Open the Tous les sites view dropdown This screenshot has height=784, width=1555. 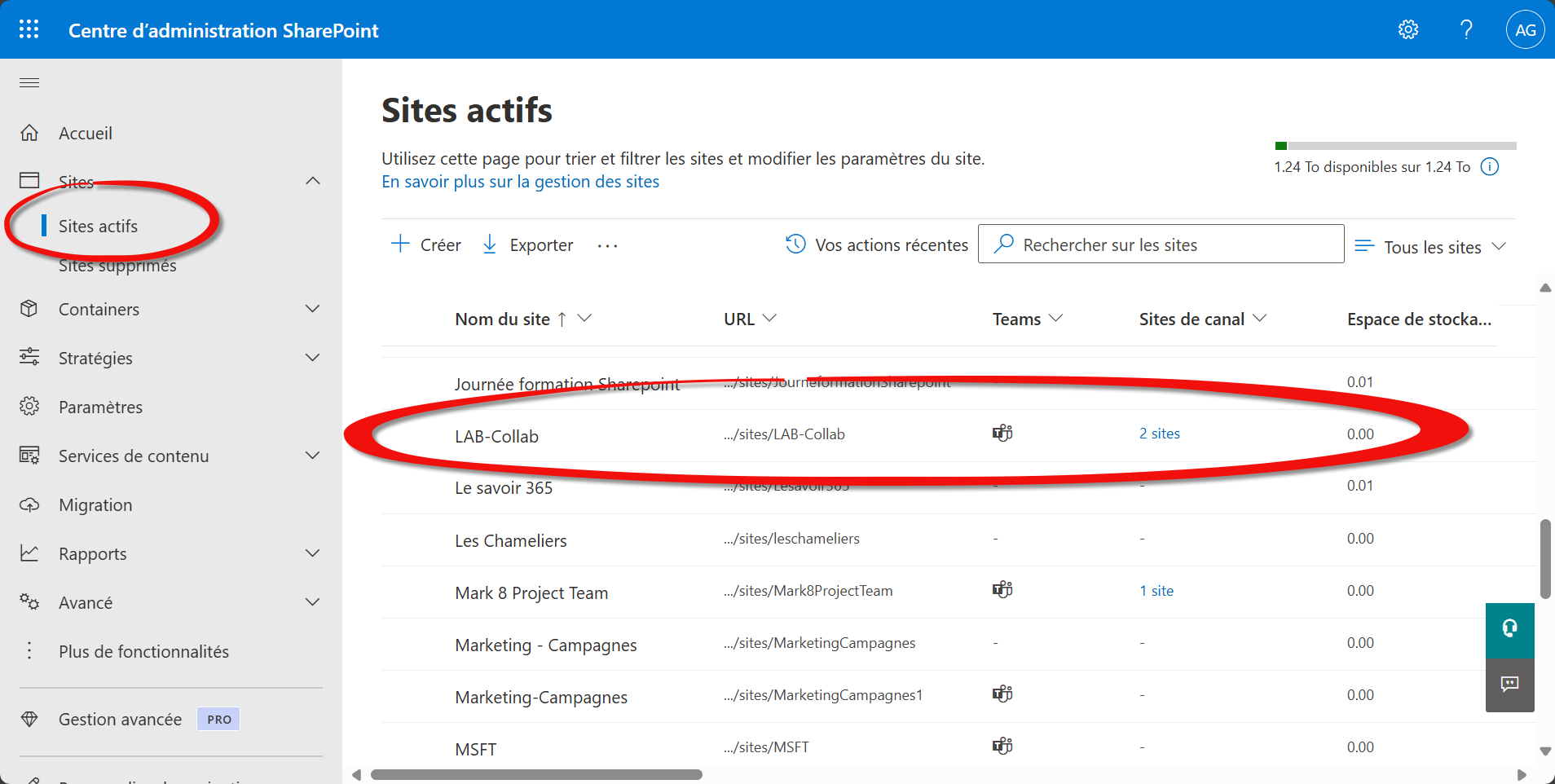[1431, 247]
